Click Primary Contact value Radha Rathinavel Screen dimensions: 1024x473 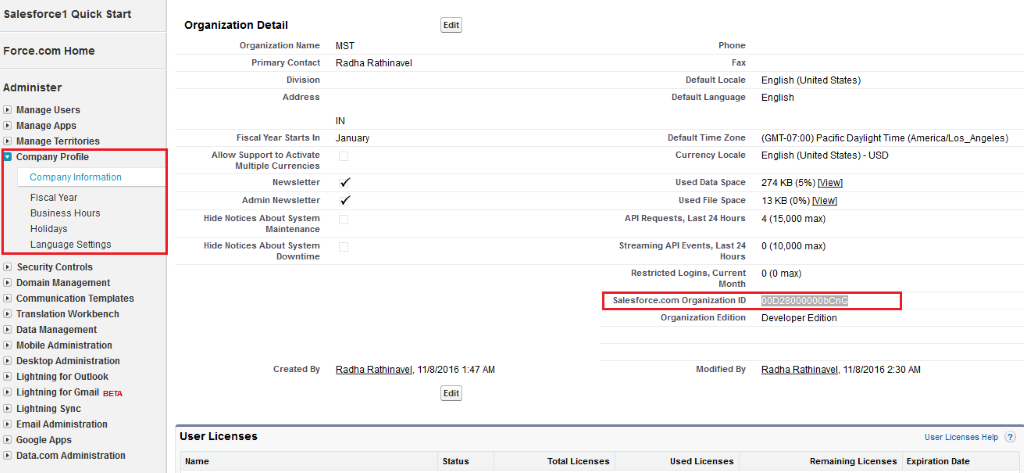point(374,63)
